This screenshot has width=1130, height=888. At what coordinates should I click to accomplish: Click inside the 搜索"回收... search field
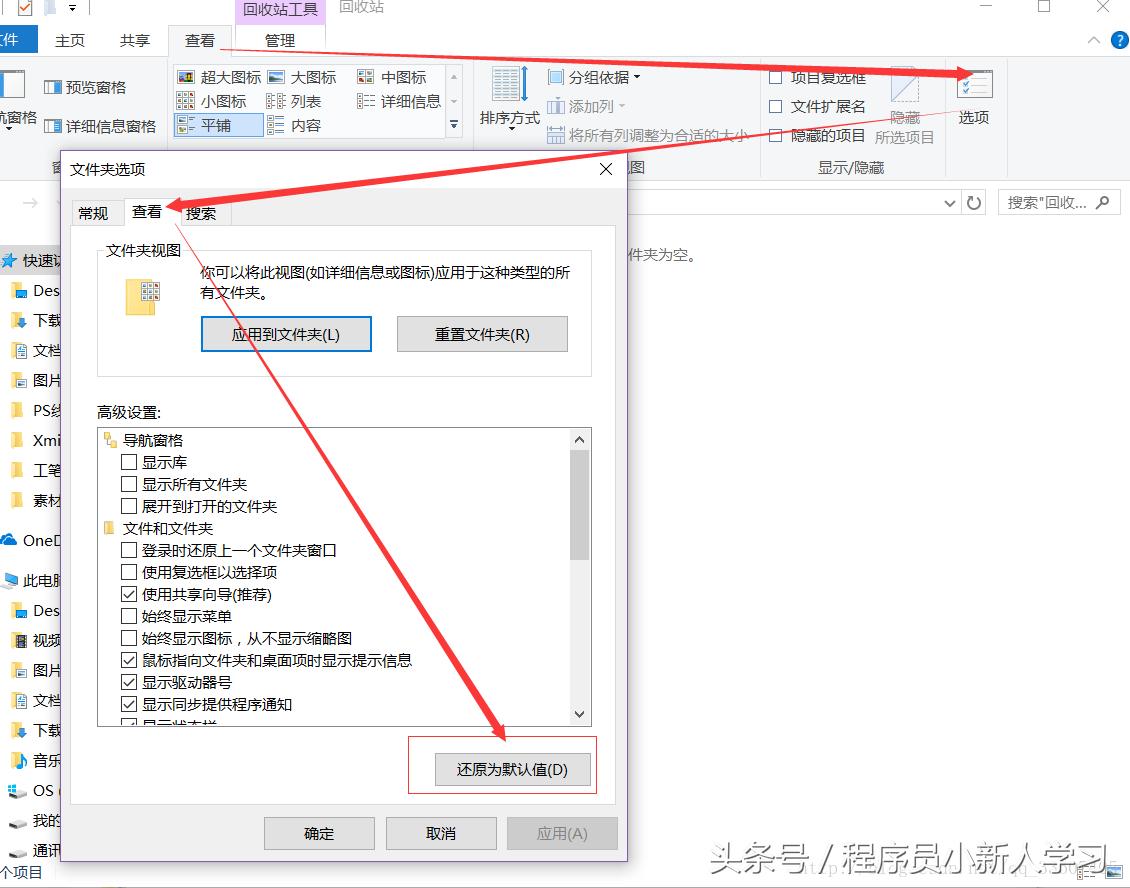point(1050,202)
